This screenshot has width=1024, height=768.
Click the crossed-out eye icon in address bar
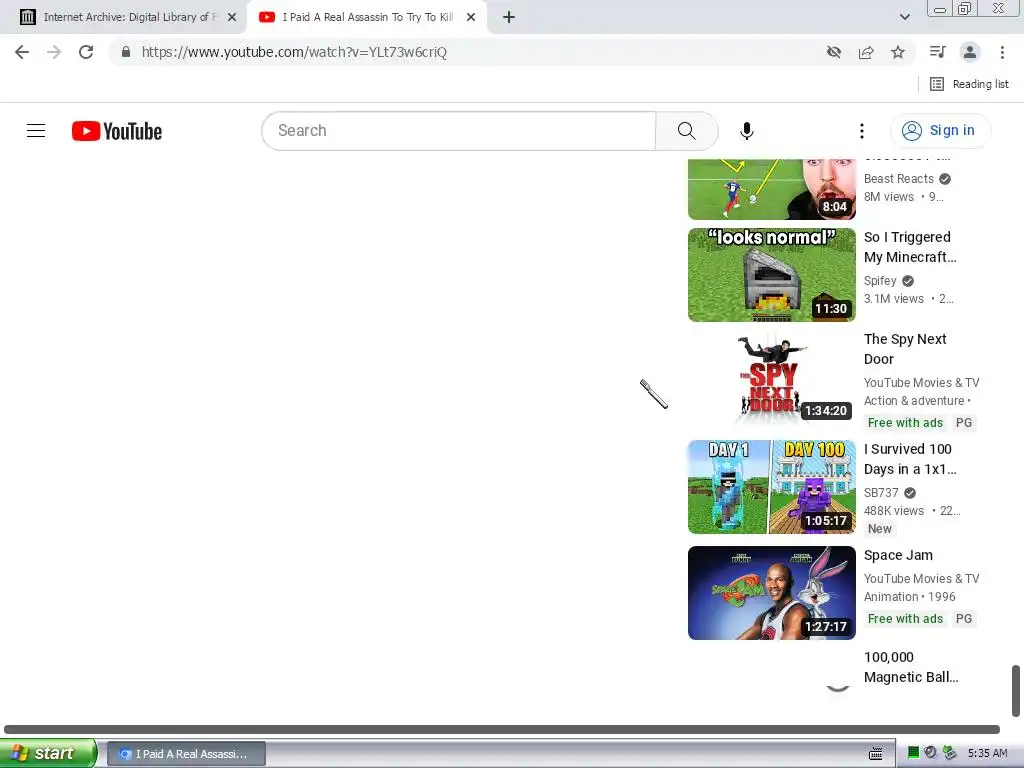834,52
